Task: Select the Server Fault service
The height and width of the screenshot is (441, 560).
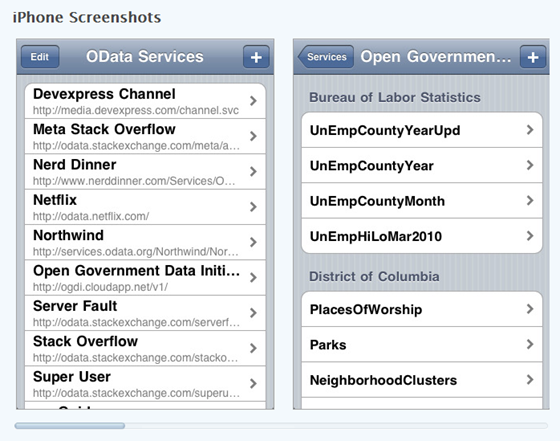Action: [x=145, y=313]
